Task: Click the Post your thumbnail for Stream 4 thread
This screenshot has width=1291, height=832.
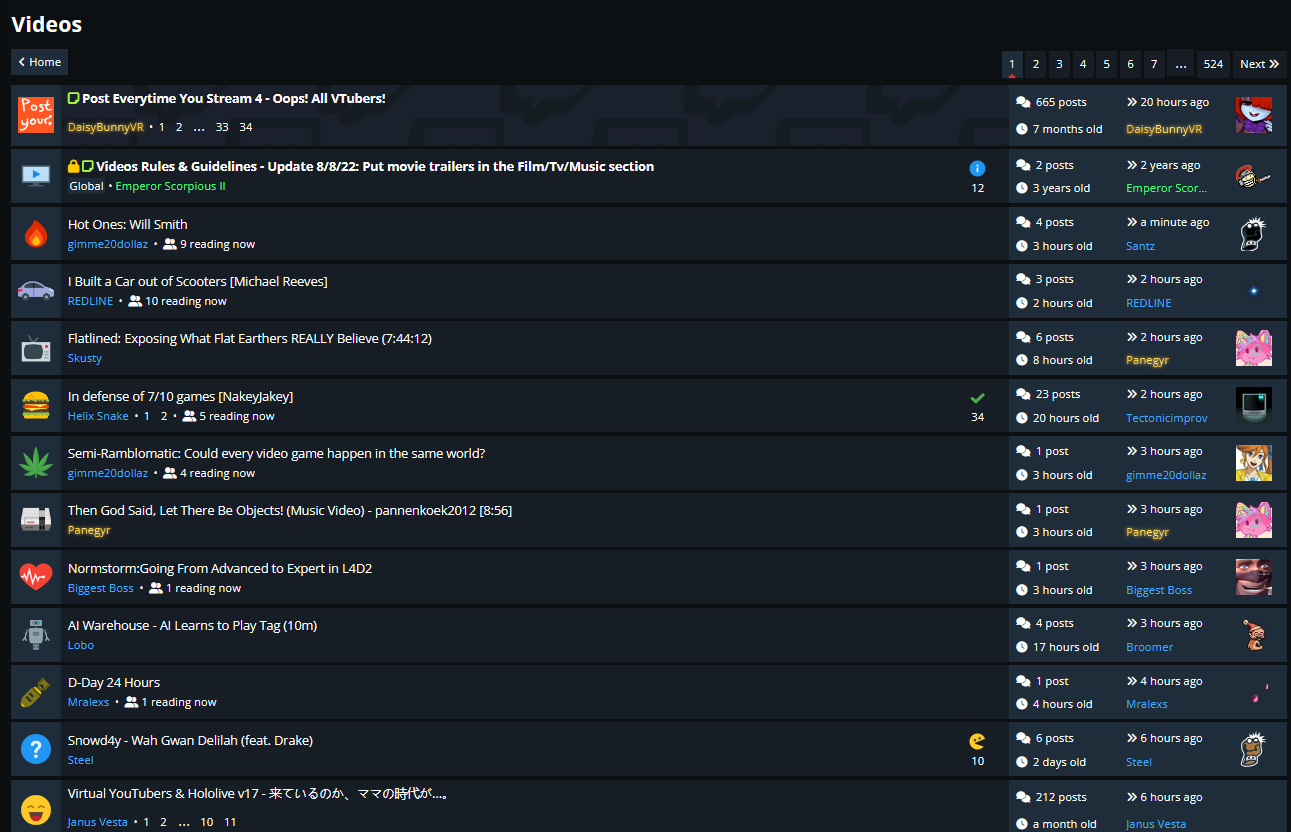Action: (x=36, y=115)
